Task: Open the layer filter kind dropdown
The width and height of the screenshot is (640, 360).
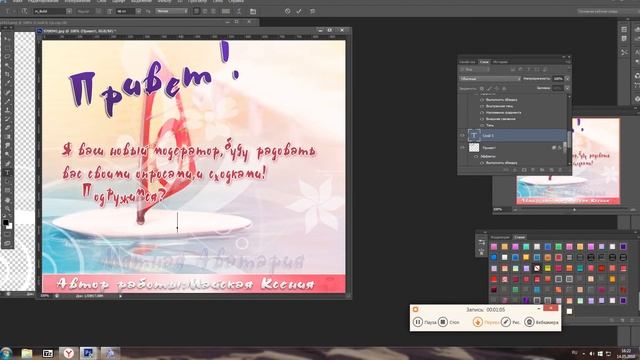Action: 475,69
